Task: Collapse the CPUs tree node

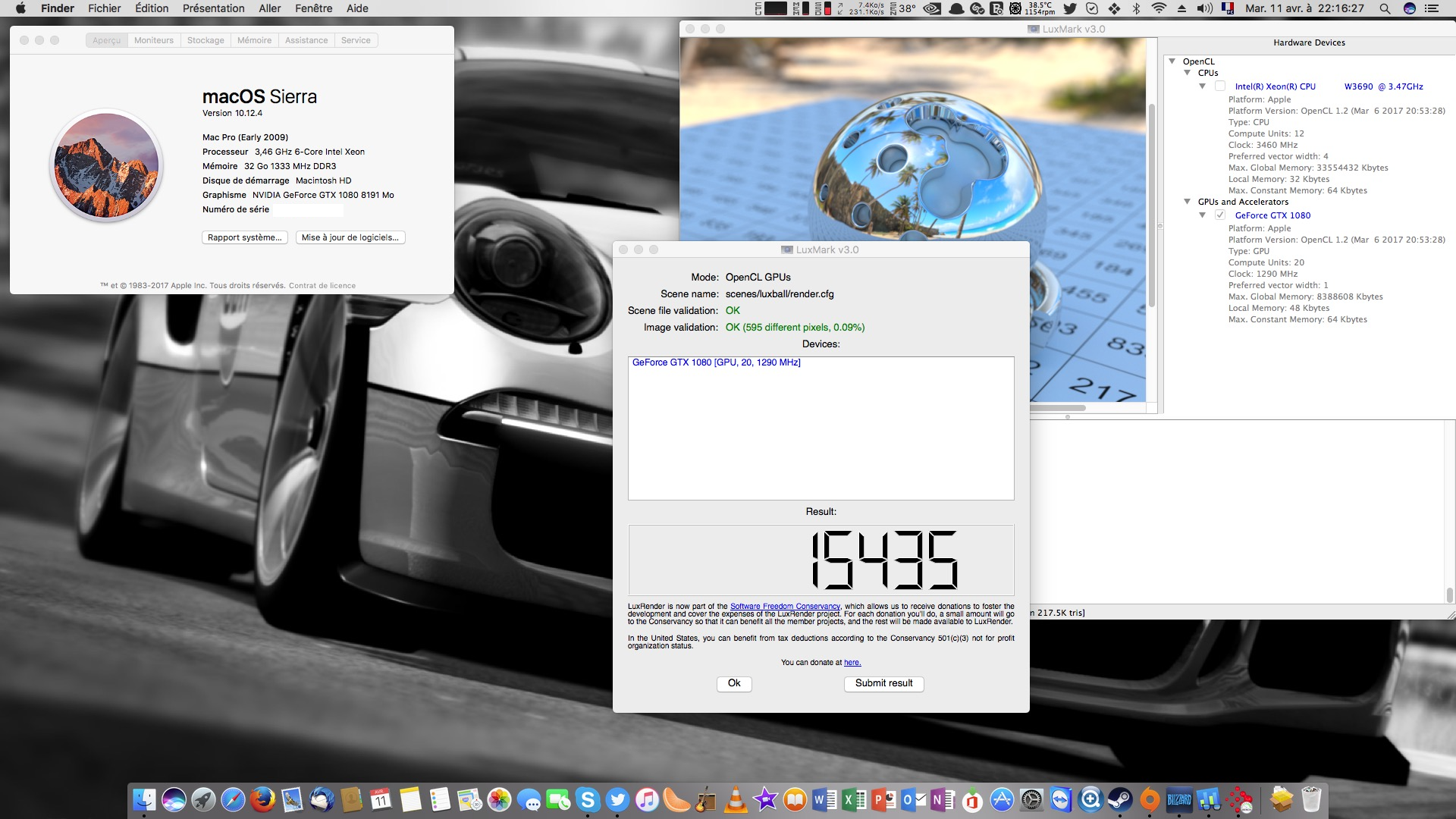Action: tap(1188, 73)
